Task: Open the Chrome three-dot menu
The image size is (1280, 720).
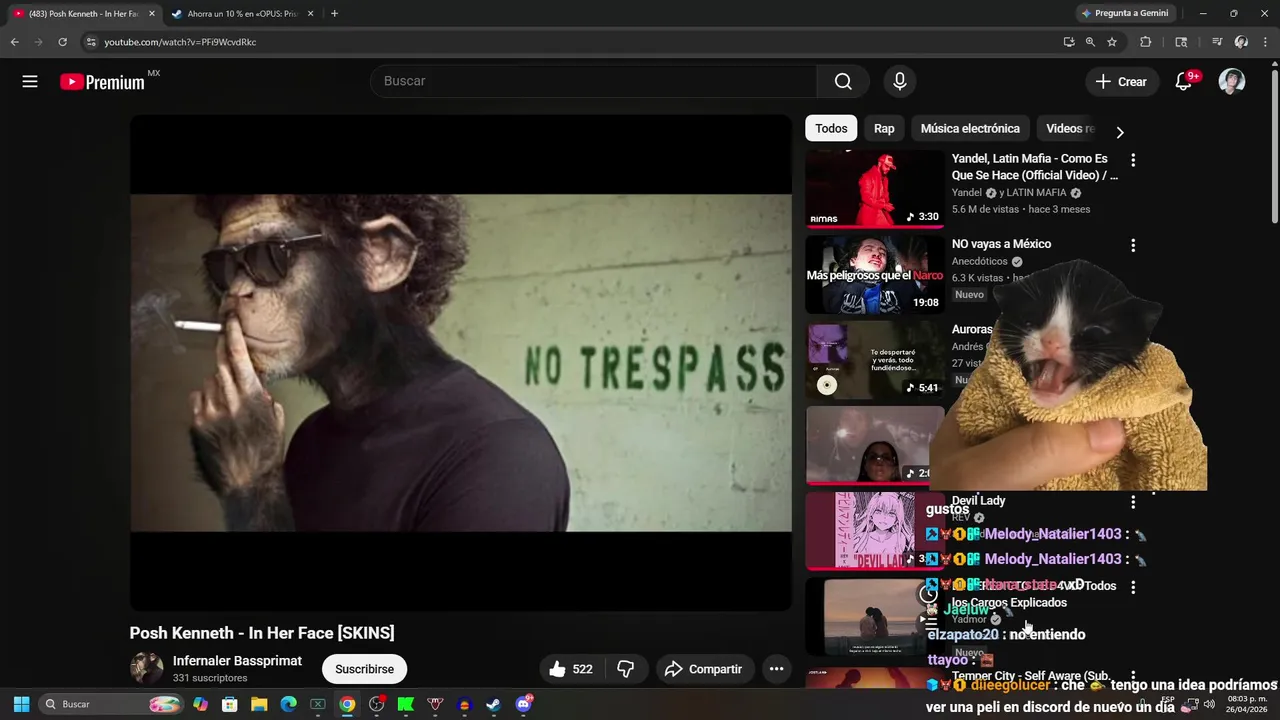Action: pos(1266,42)
